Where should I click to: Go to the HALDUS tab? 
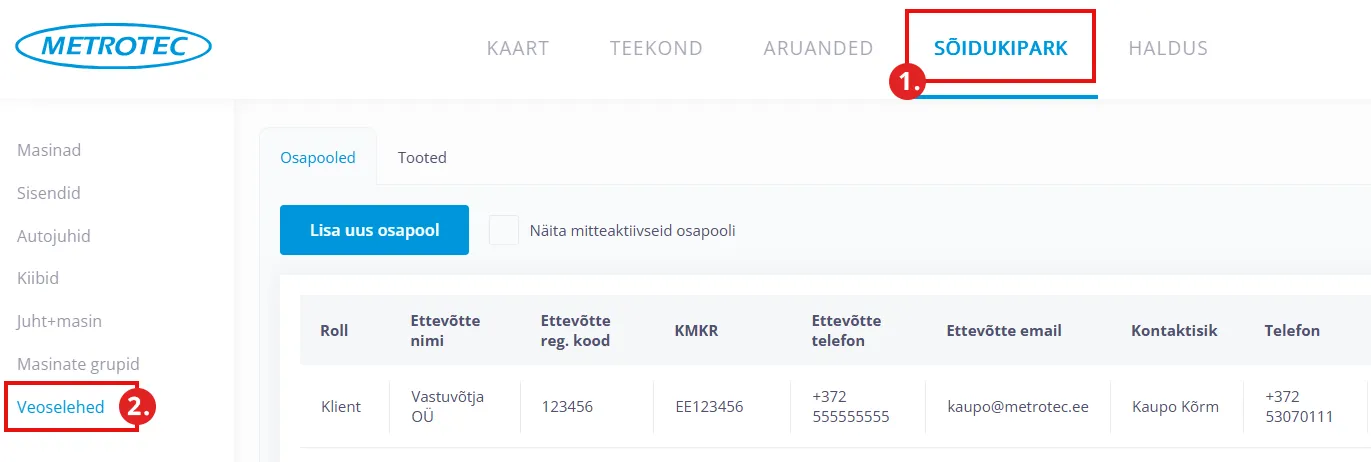1167,48
